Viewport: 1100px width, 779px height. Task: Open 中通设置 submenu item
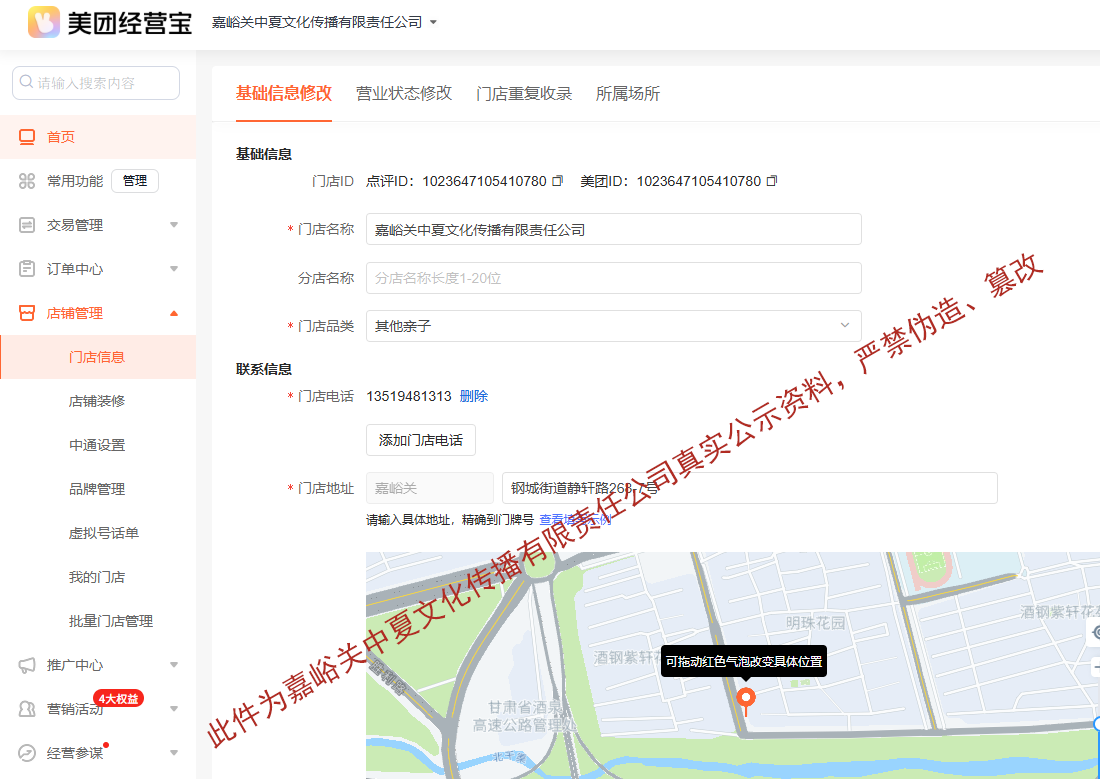pos(97,445)
